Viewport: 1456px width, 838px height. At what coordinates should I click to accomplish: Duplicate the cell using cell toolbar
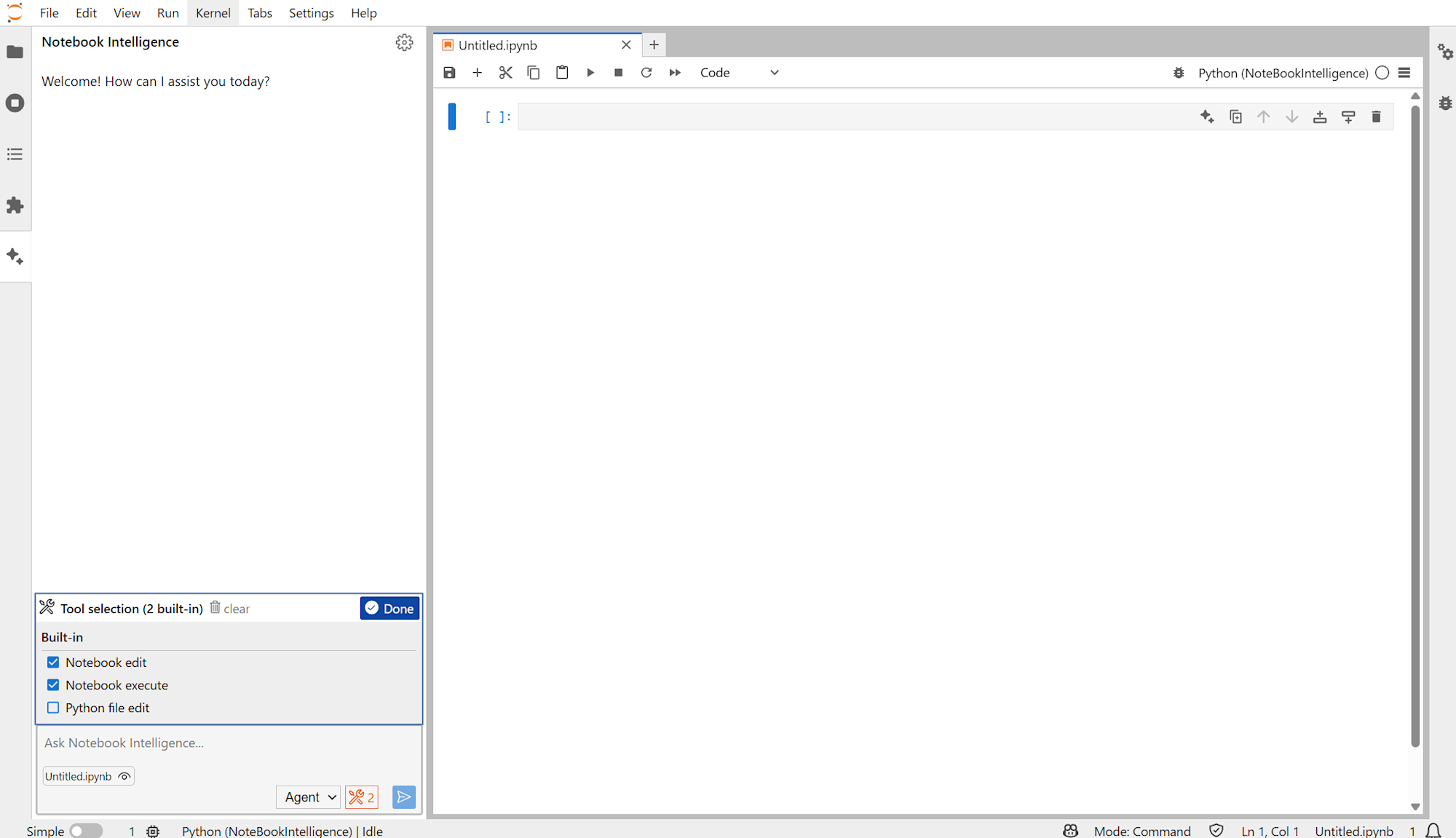(x=1235, y=116)
